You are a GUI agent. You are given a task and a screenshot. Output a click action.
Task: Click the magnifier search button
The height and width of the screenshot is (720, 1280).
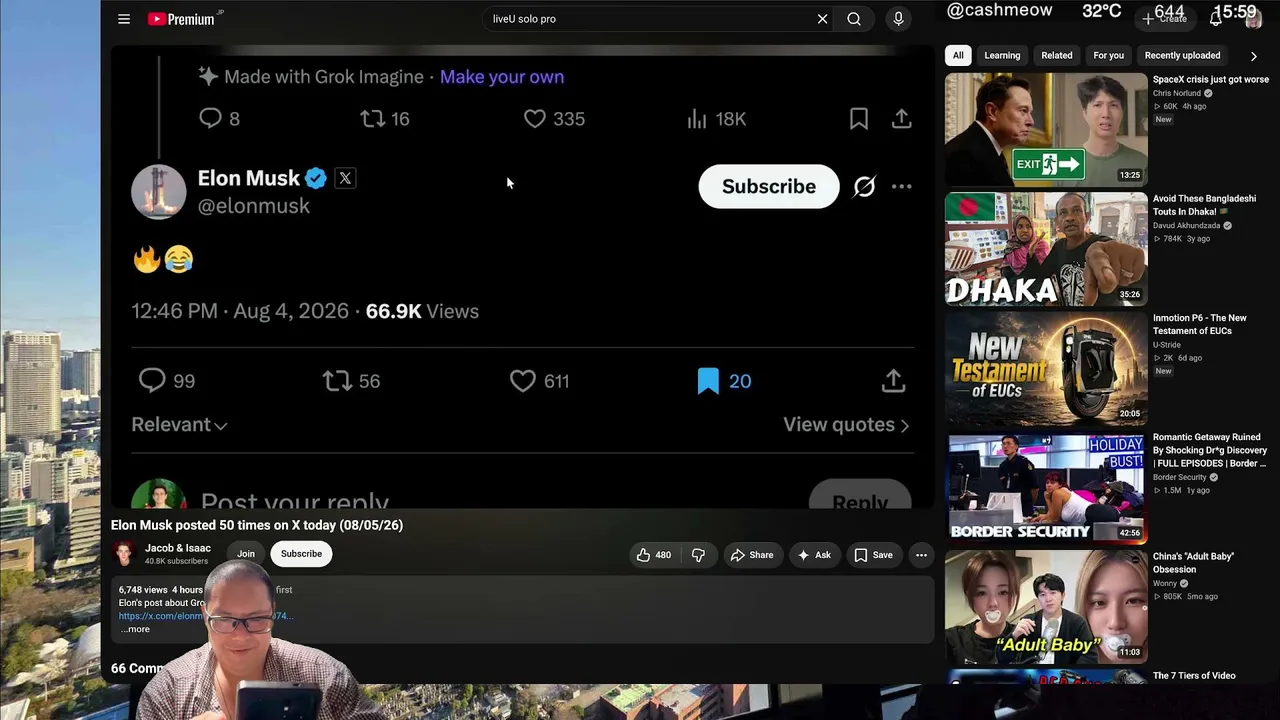click(x=854, y=19)
